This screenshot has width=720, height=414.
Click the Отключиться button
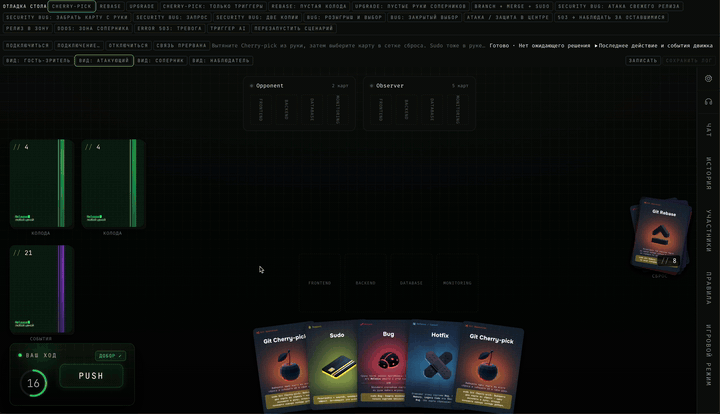129,45
